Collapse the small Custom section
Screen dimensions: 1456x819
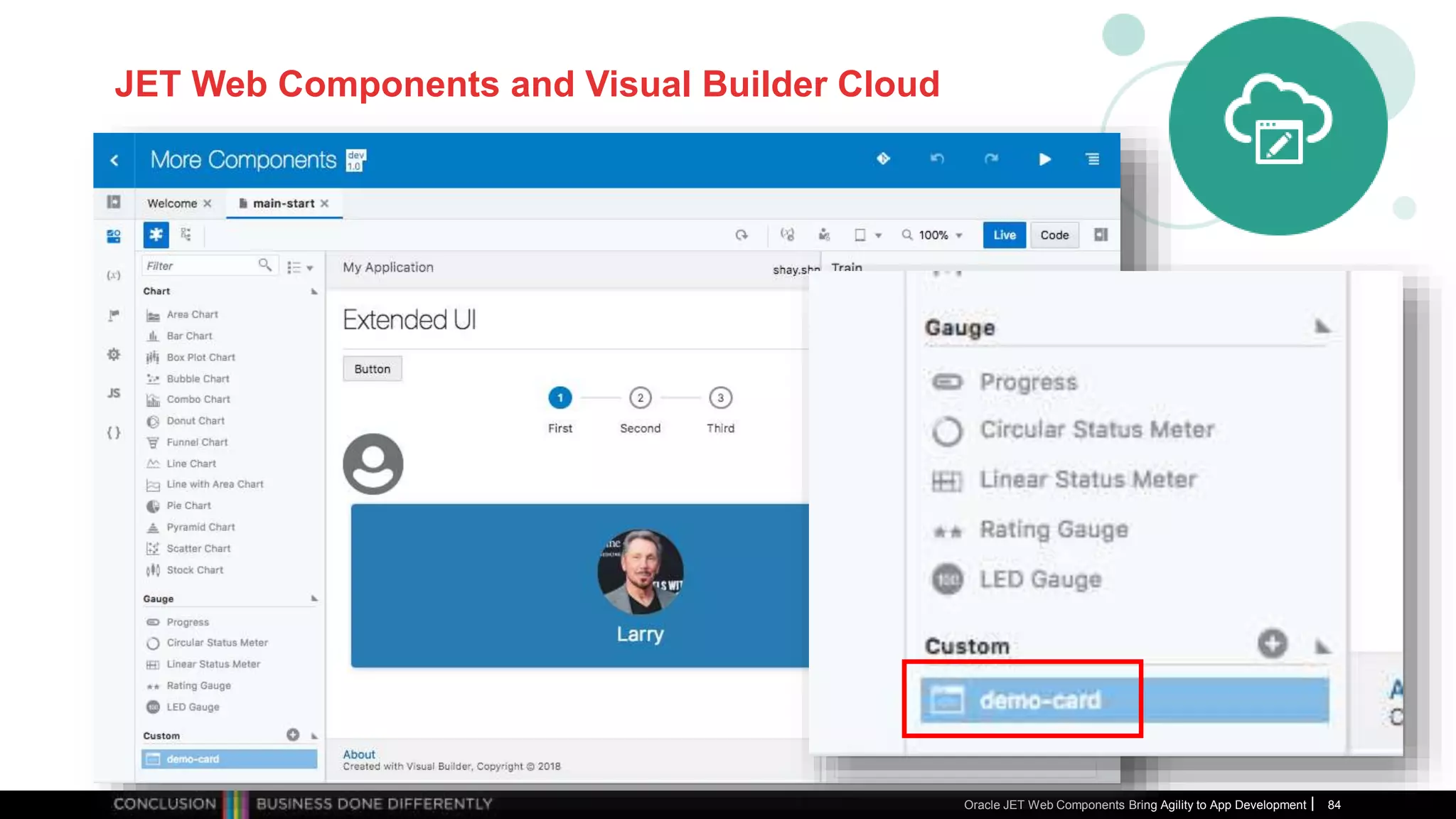[x=314, y=736]
